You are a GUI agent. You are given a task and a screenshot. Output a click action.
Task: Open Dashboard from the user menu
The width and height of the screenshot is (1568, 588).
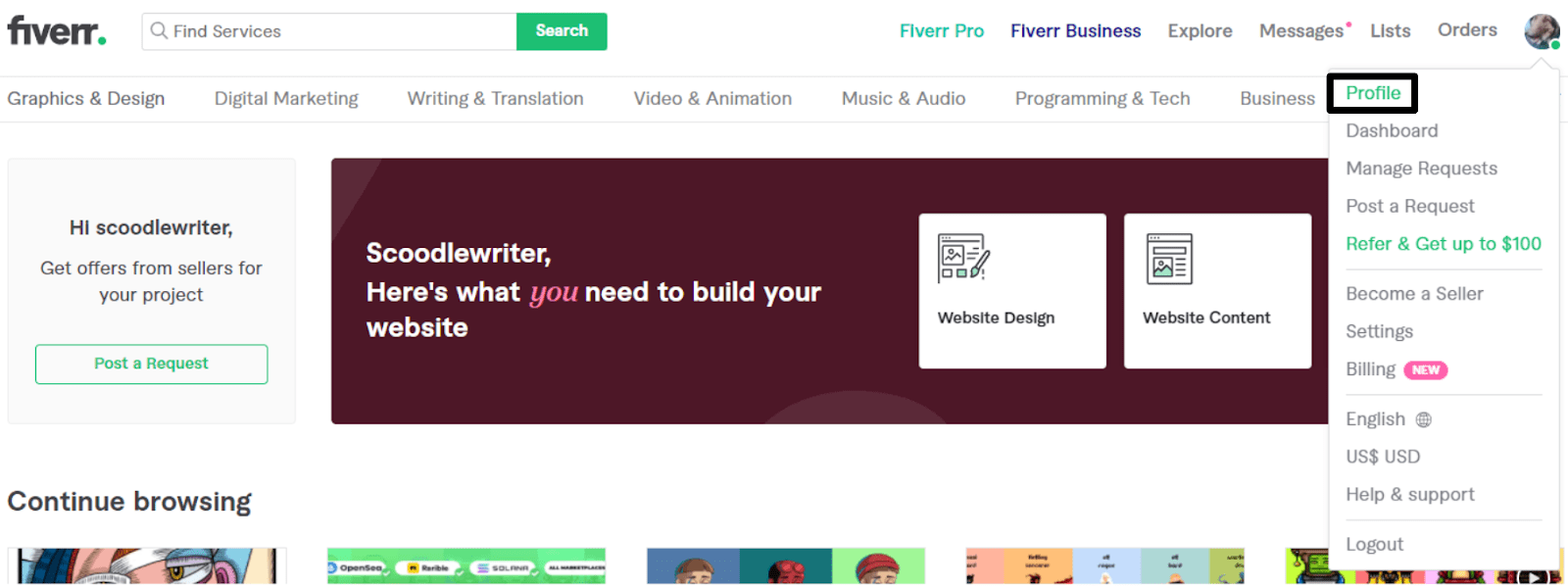click(x=1392, y=131)
